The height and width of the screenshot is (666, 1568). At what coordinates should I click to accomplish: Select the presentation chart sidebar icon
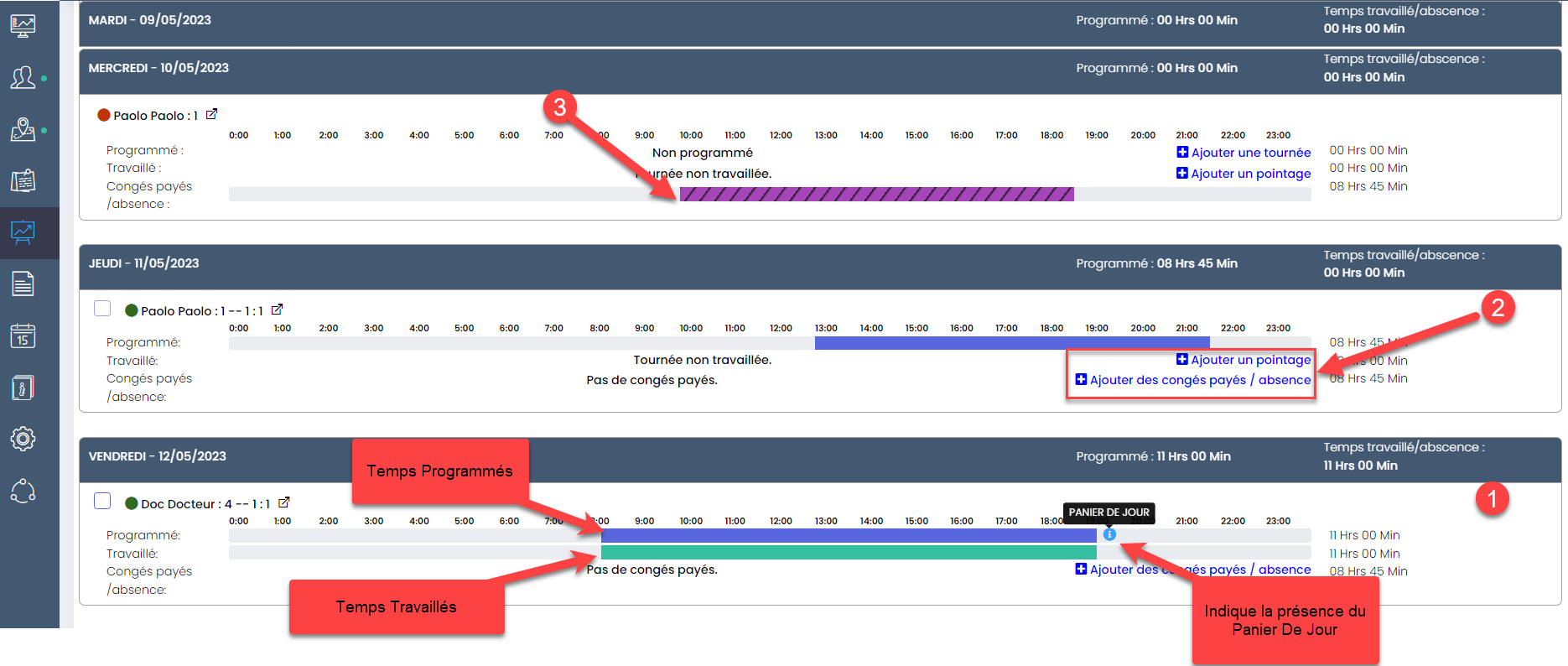23,232
